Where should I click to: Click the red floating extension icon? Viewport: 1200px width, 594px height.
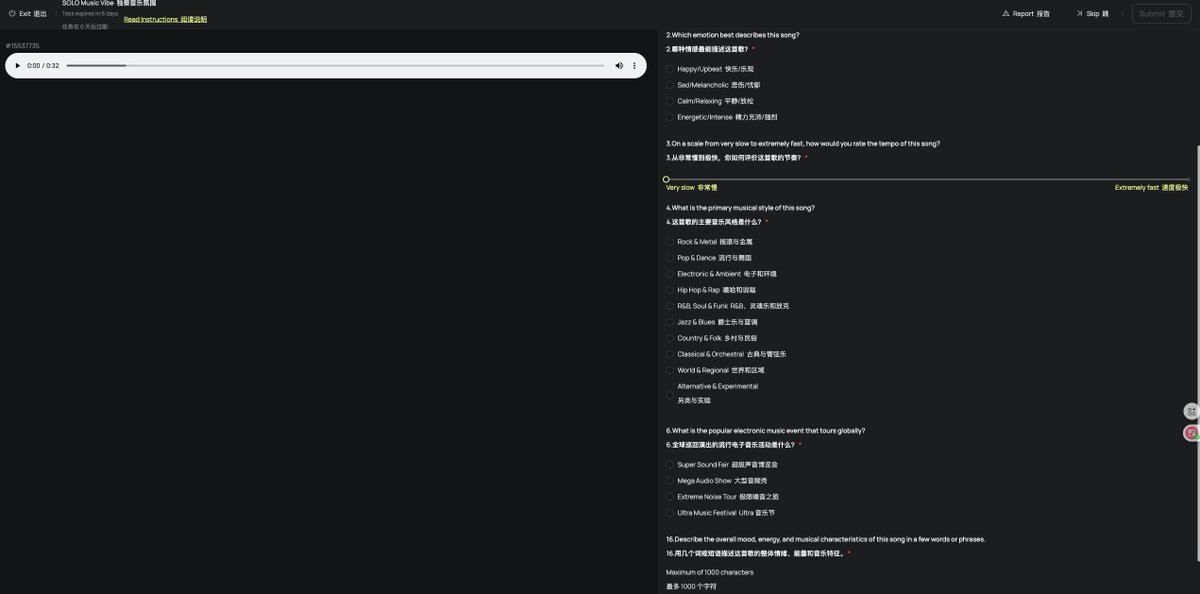[1191, 433]
